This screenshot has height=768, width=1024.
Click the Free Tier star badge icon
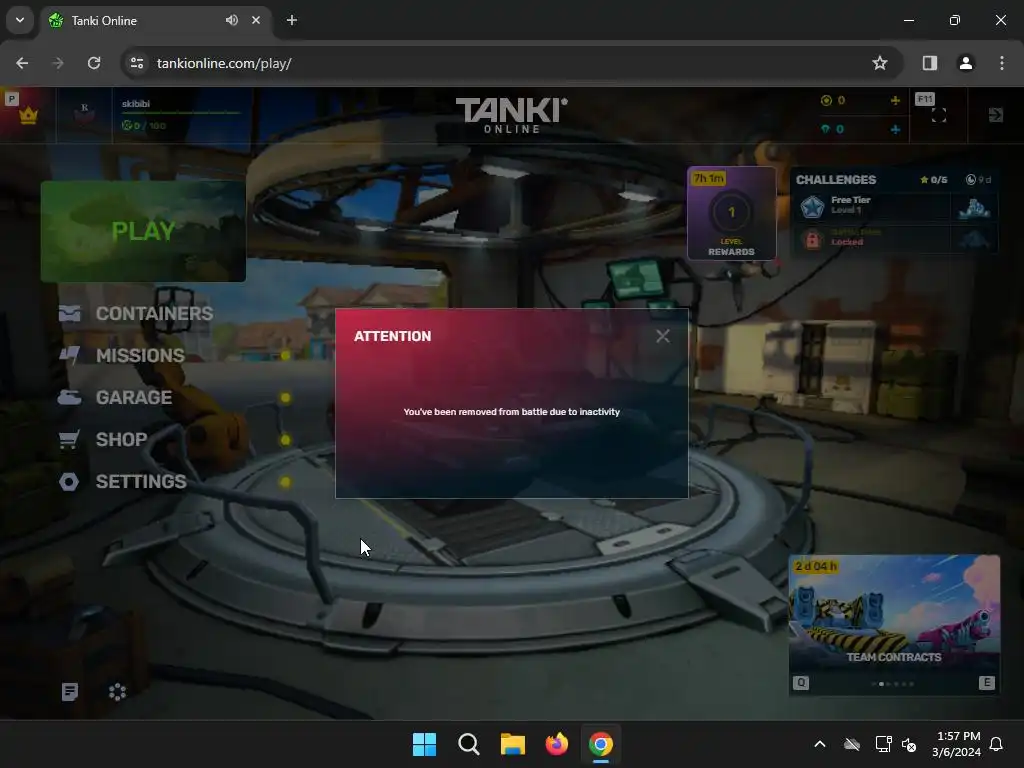click(x=812, y=208)
